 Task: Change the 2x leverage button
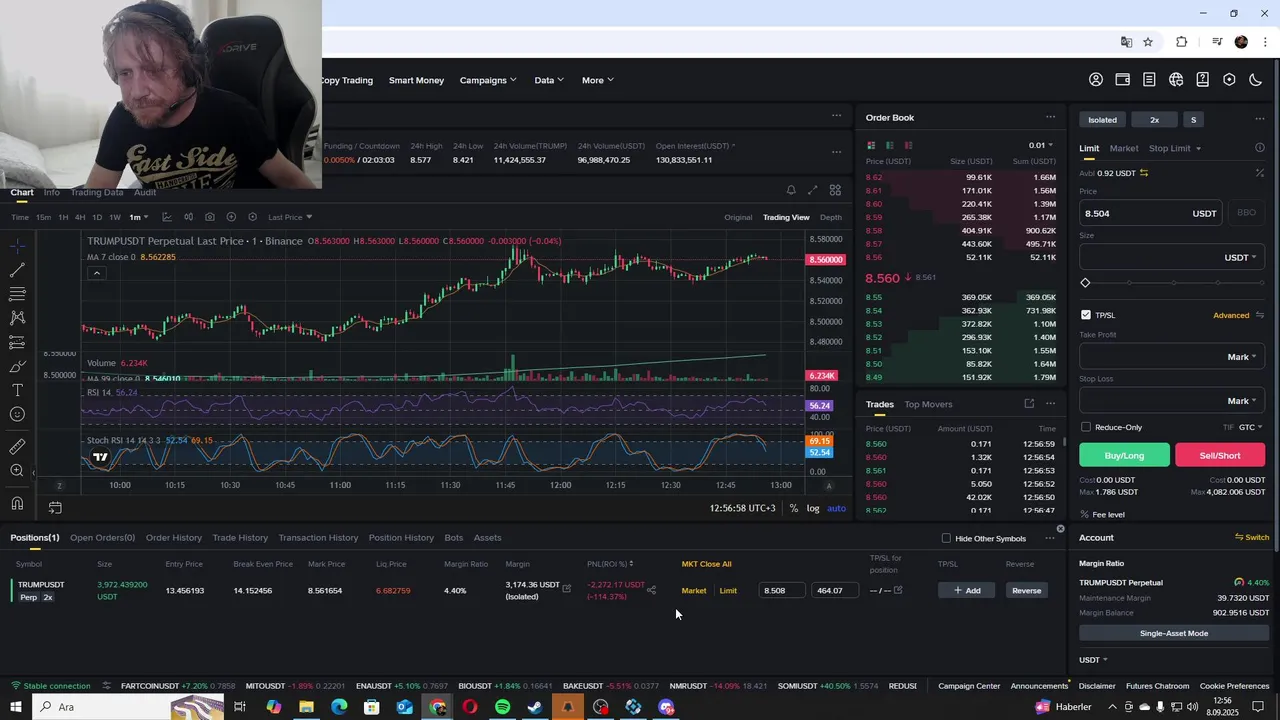point(1154,120)
